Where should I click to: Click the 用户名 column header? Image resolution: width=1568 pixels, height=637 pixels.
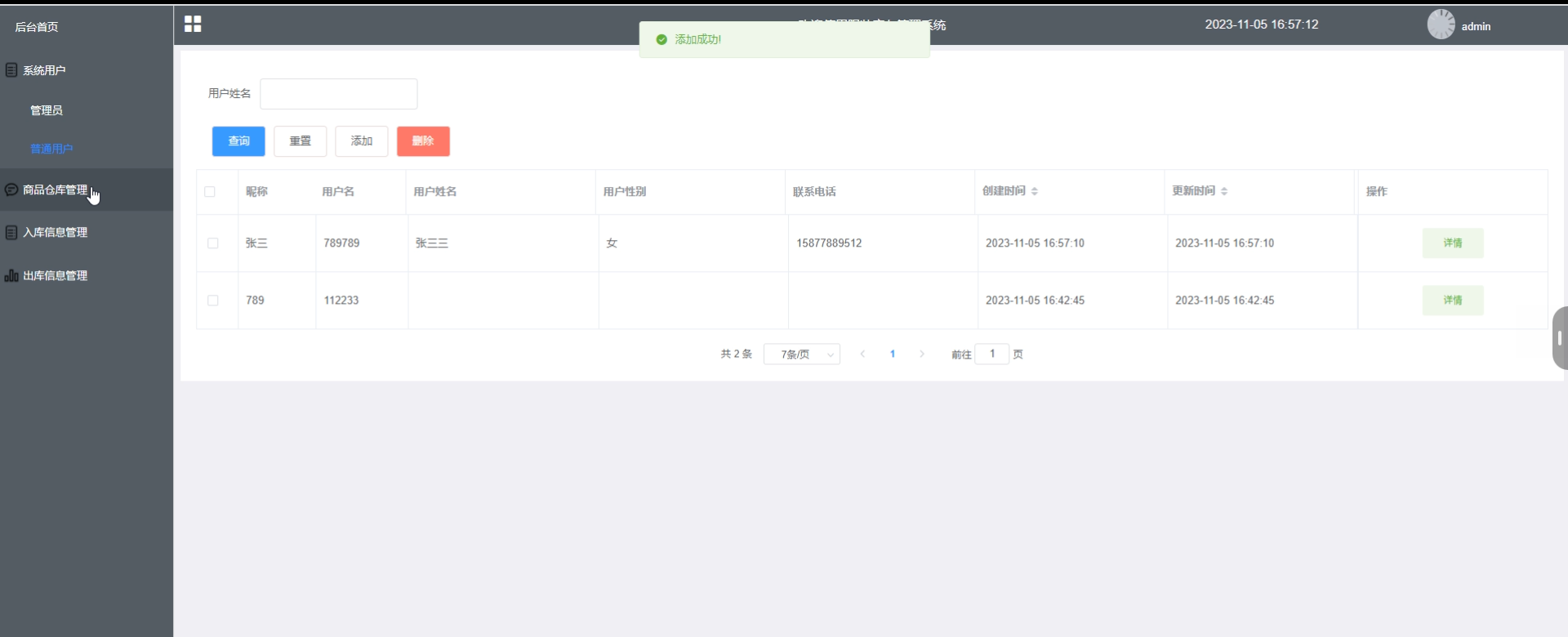[x=338, y=192]
